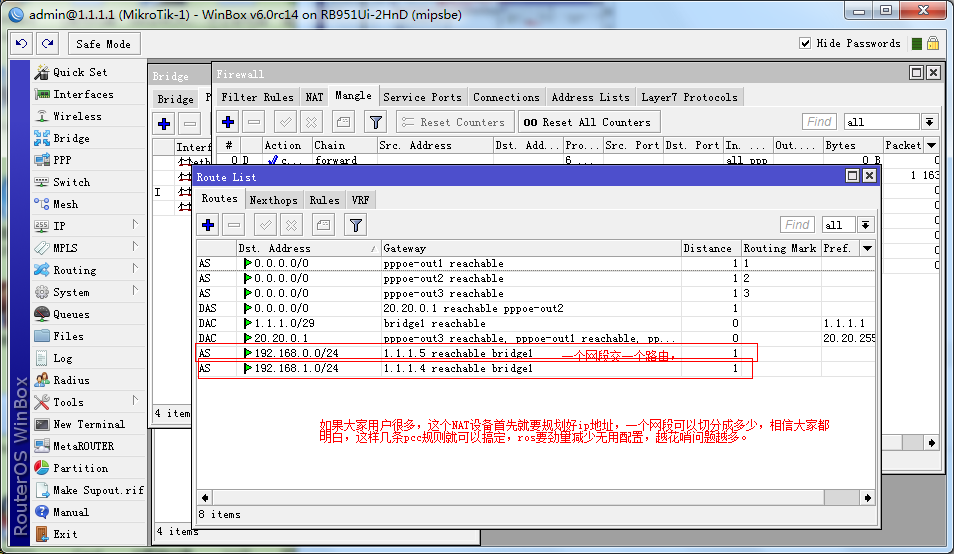
Task: Click the Undo arrow in WinBox toolbar
Action: point(22,44)
